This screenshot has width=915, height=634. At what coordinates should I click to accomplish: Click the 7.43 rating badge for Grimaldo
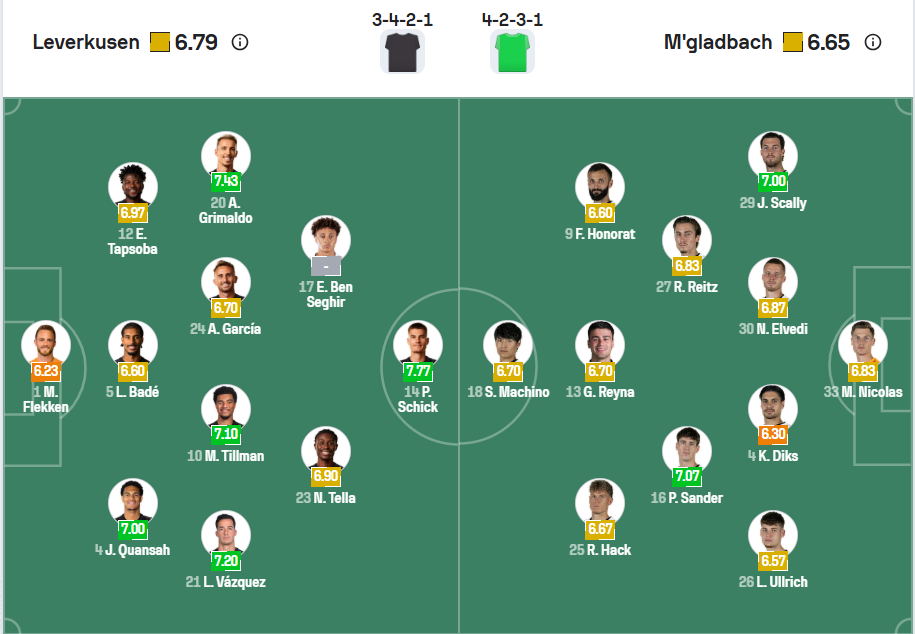[x=225, y=181]
